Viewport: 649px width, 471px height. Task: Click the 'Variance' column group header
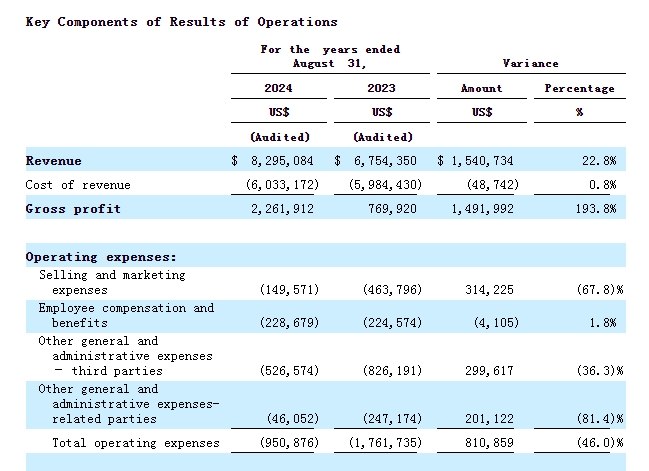coord(530,63)
